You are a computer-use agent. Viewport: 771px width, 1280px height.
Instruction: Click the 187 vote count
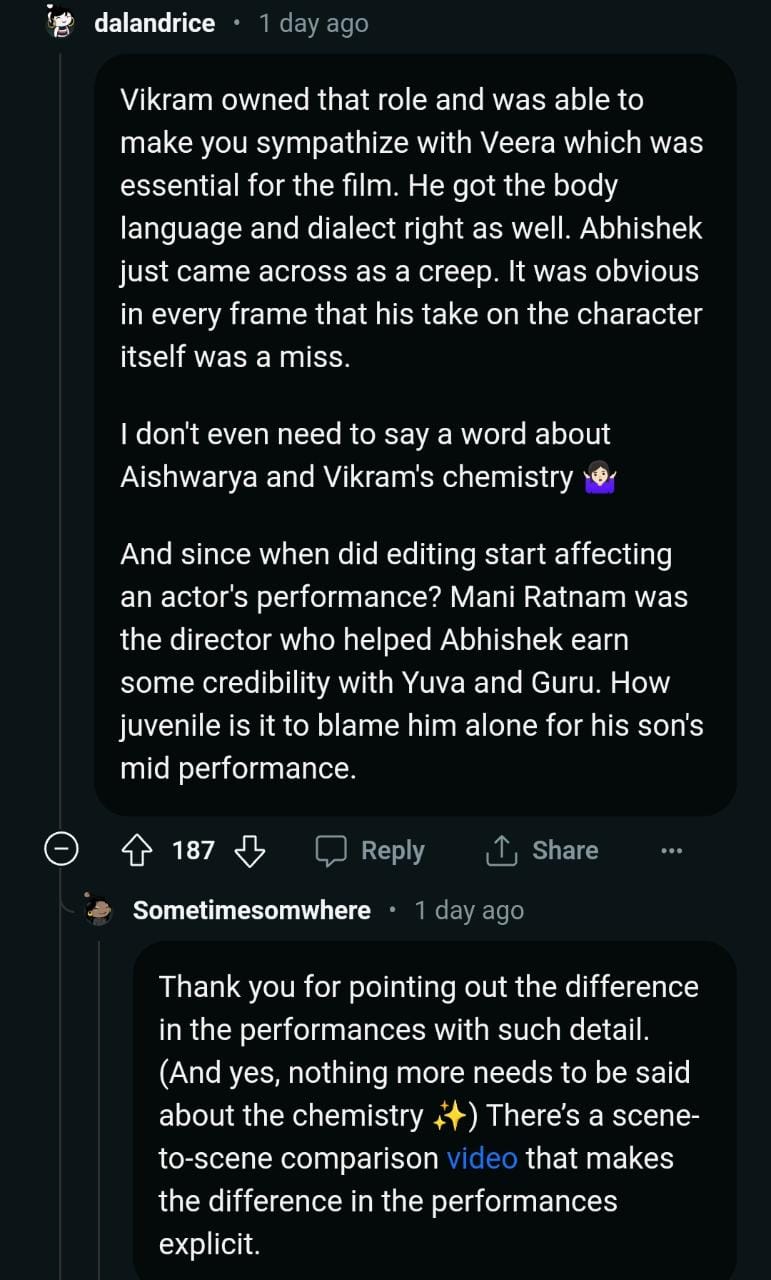193,851
